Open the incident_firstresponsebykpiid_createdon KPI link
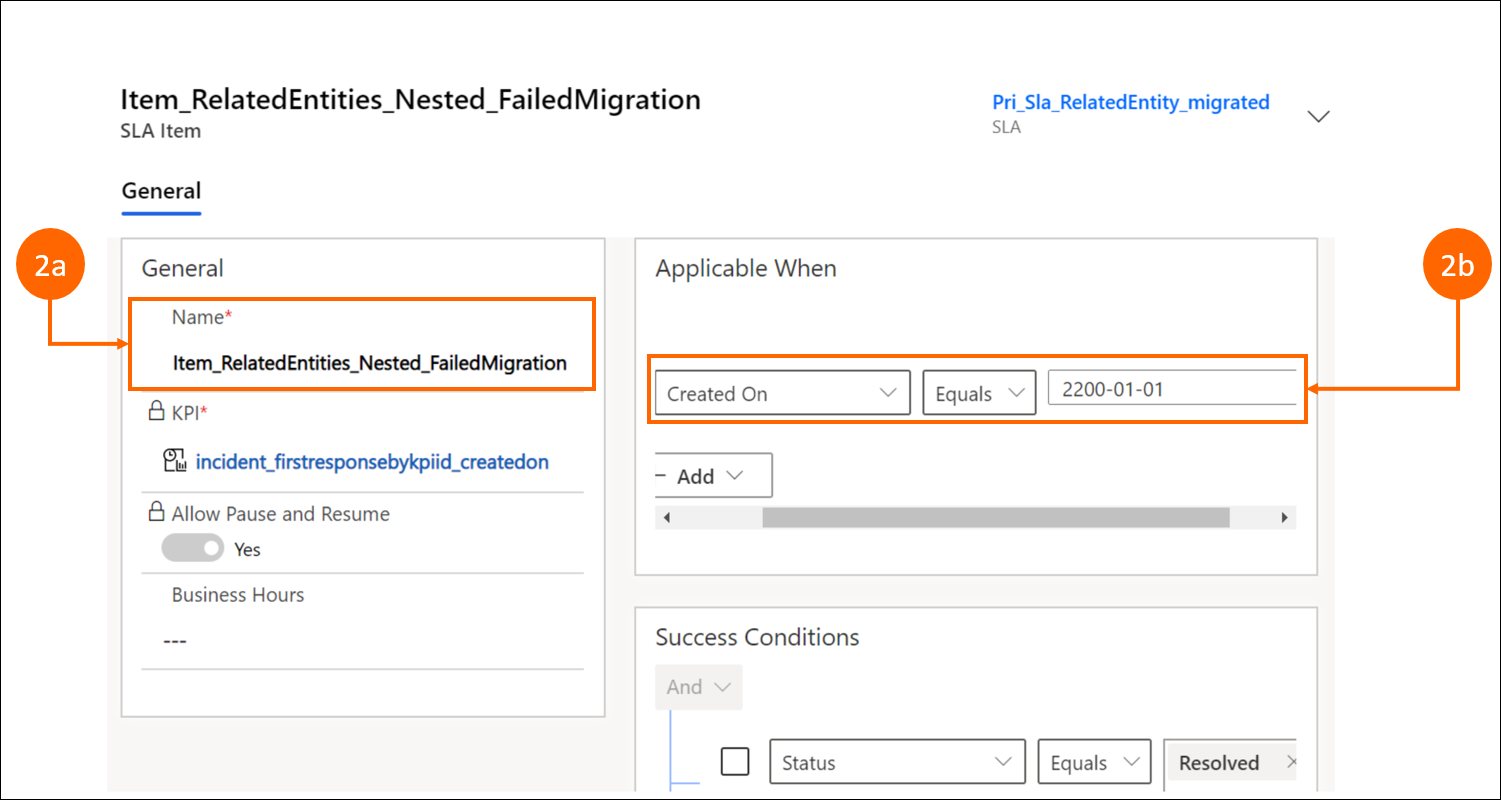Viewport: 1501px width, 800px height. (x=372, y=462)
